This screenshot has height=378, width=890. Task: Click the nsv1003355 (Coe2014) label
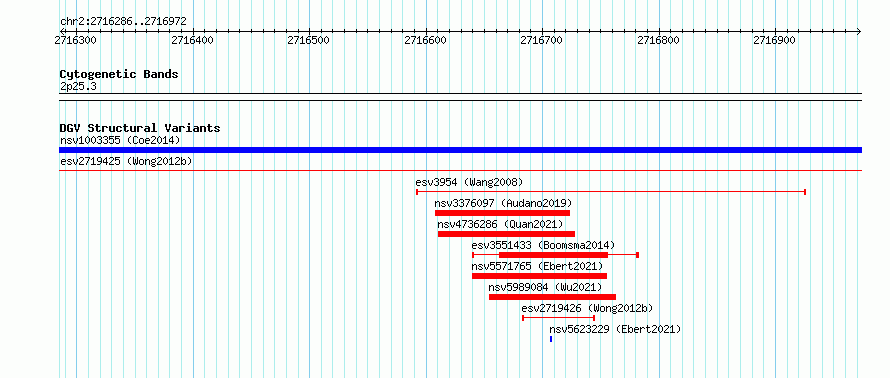click(x=120, y=140)
